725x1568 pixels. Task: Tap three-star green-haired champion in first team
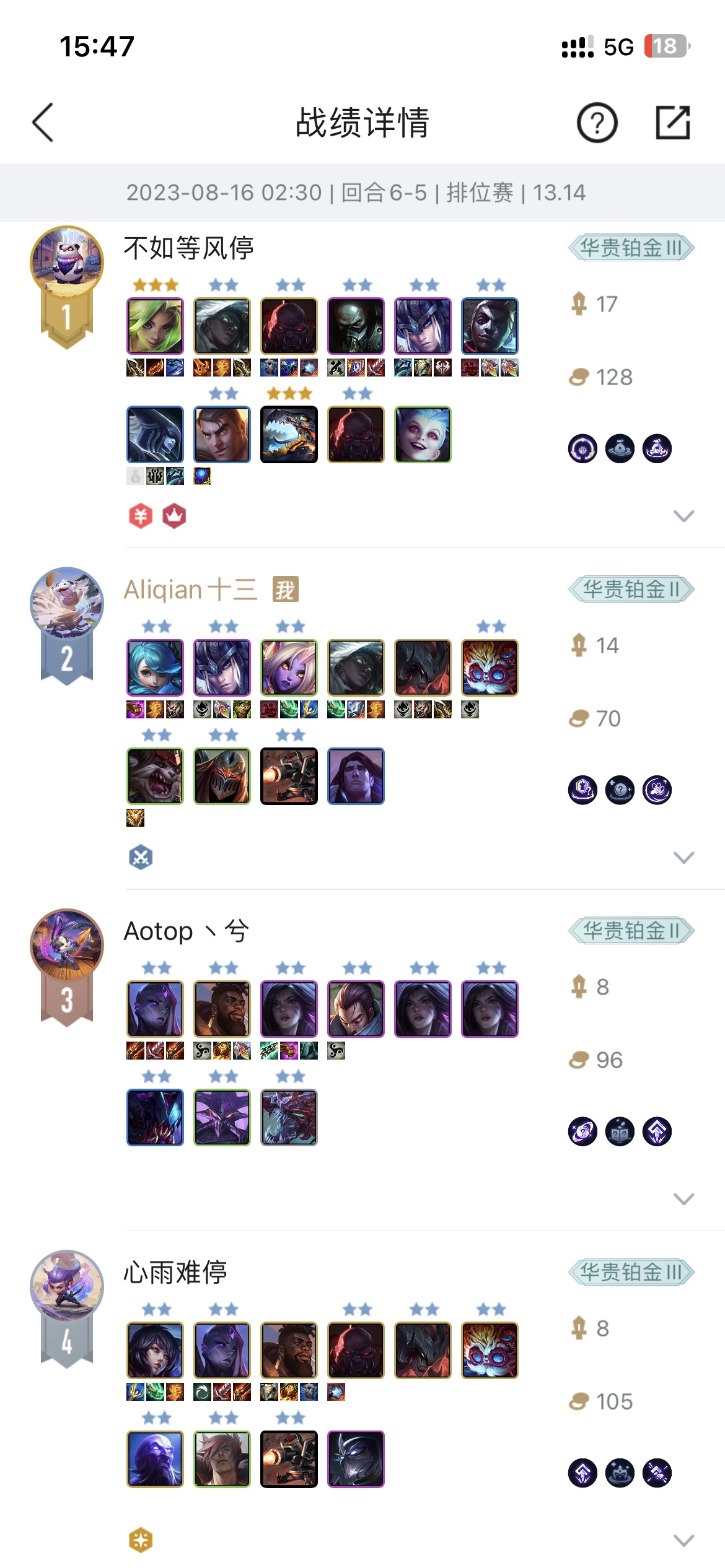[x=156, y=326]
